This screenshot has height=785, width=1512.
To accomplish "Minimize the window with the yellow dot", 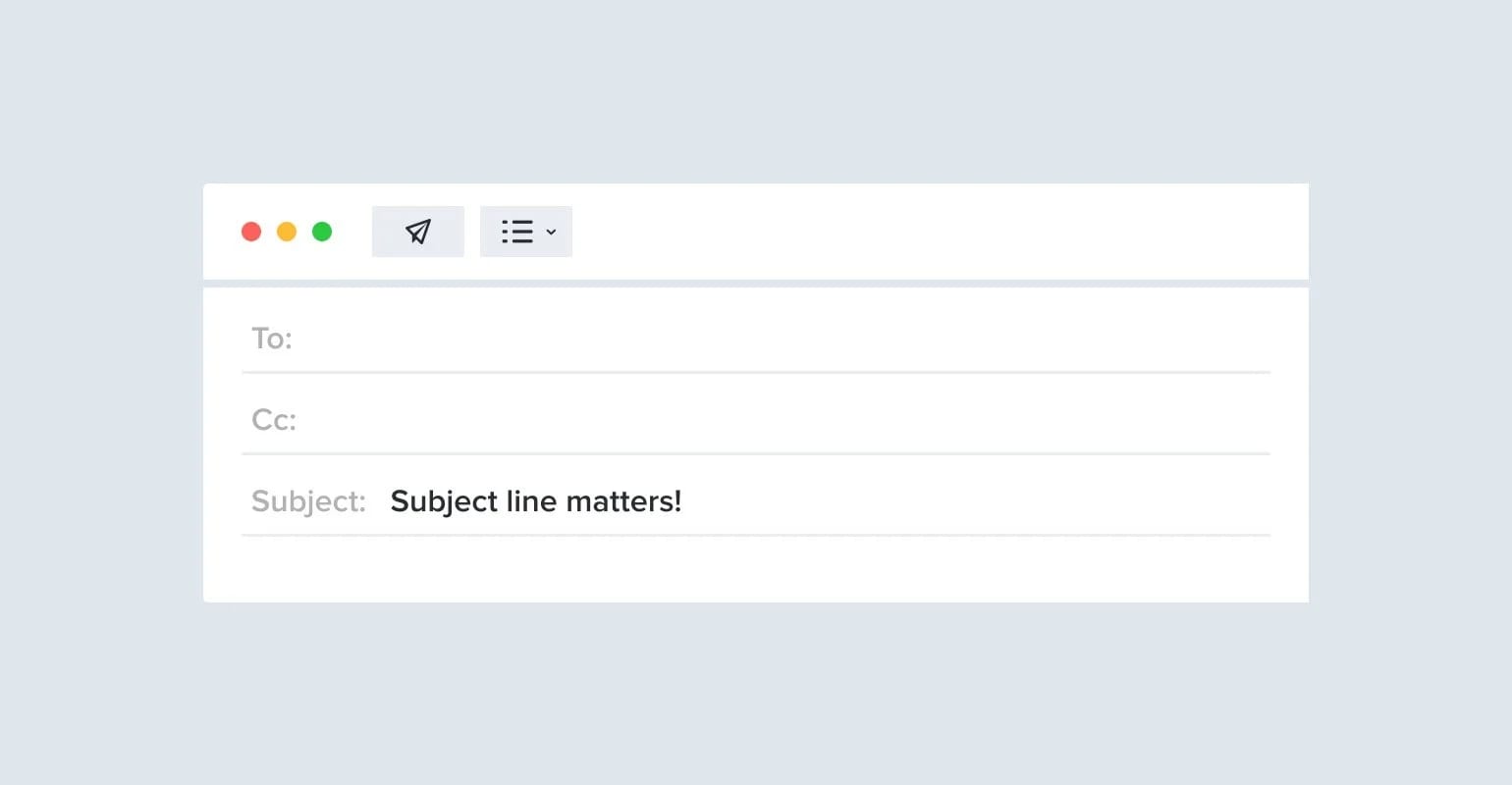I will (287, 232).
